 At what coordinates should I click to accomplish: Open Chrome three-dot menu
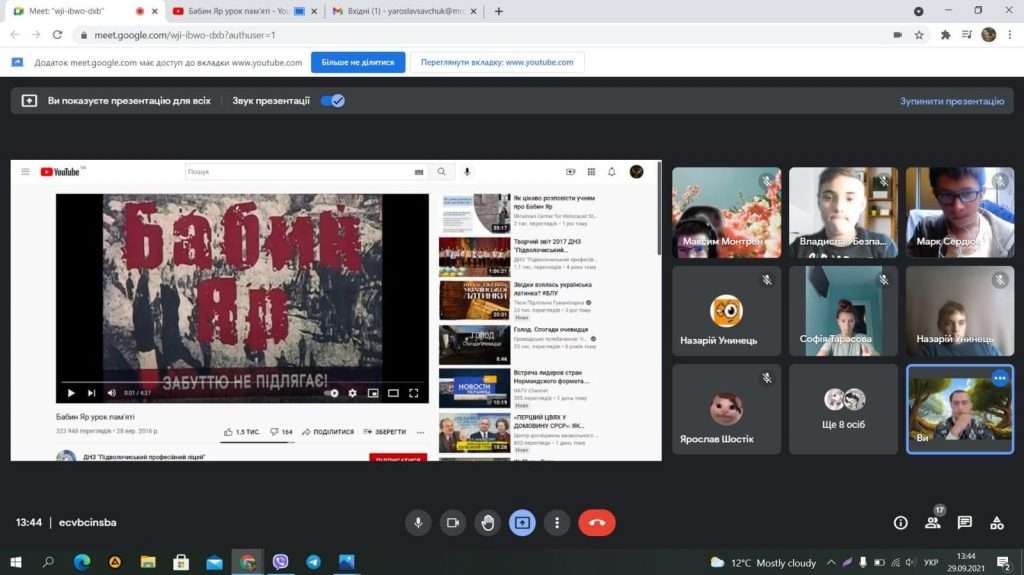(x=1010, y=35)
